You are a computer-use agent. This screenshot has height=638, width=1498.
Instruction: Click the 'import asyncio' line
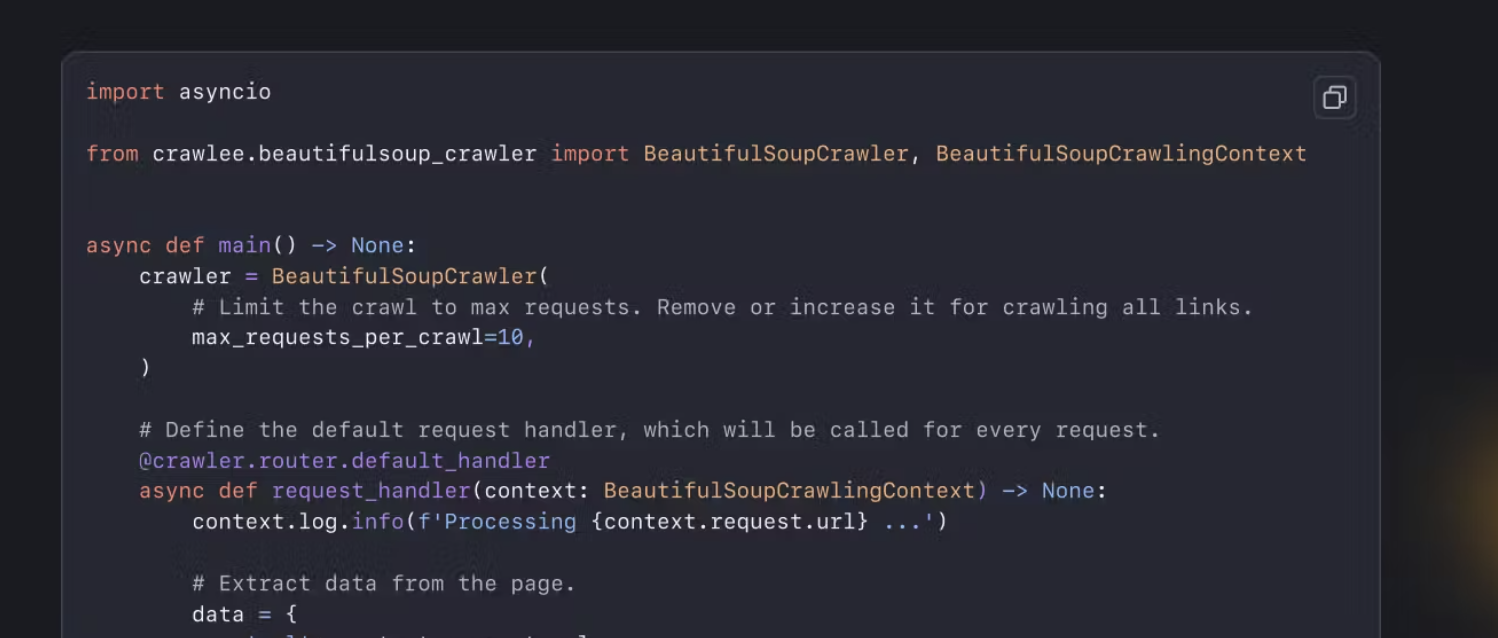pos(178,92)
